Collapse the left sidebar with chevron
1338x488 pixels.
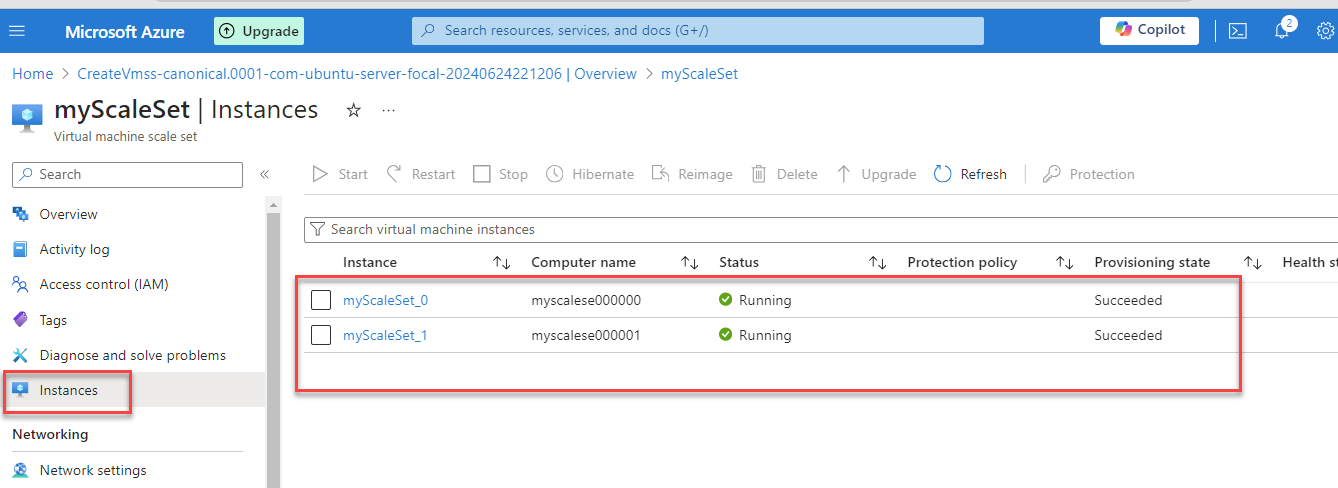pyautogui.click(x=264, y=174)
